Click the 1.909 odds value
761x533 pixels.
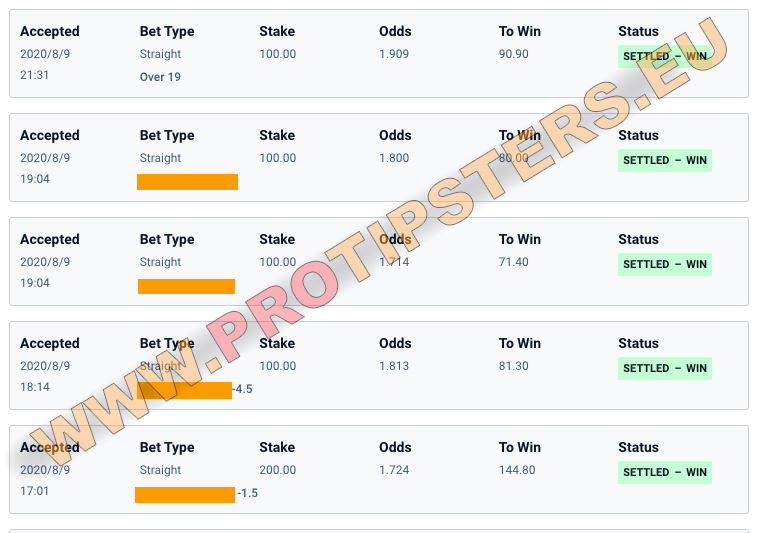[x=394, y=54]
